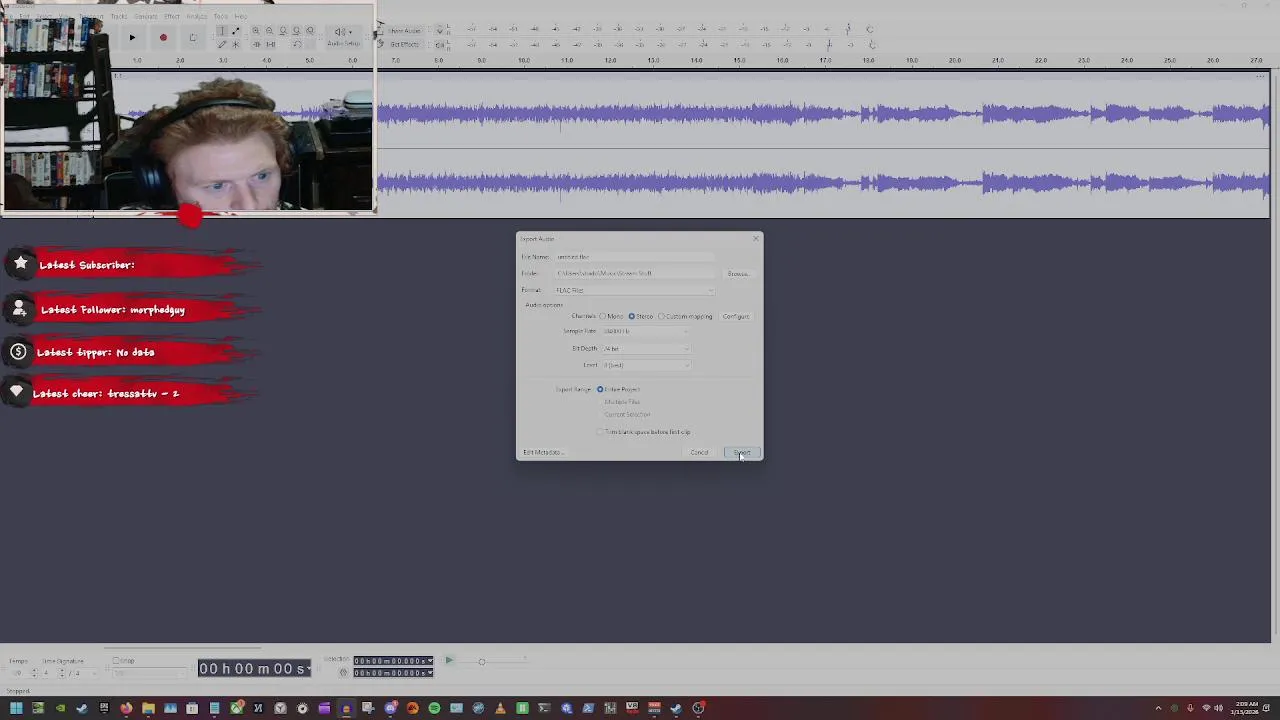
Task: Enable Trim blank space before first clip
Action: point(600,432)
